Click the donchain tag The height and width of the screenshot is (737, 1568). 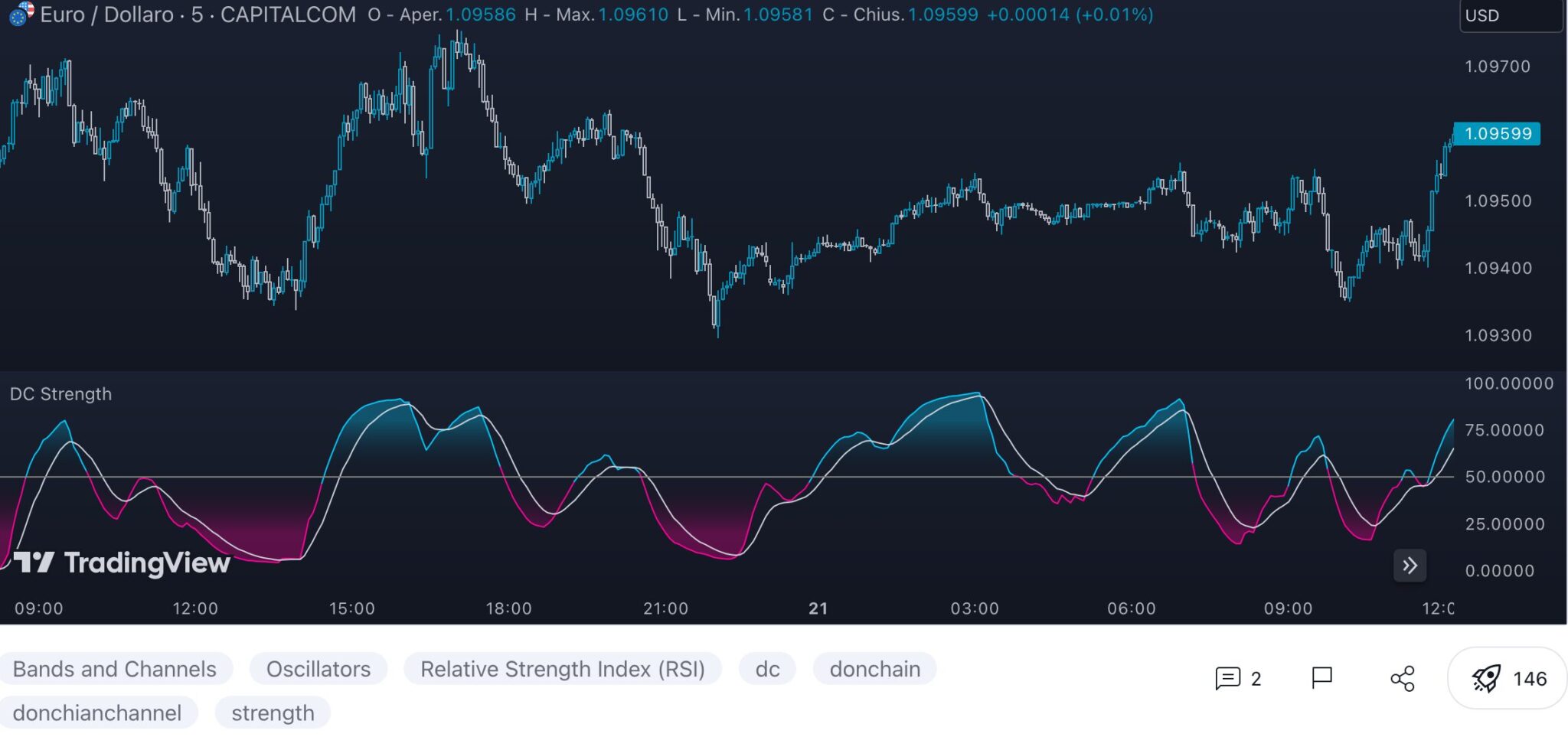pos(874,669)
